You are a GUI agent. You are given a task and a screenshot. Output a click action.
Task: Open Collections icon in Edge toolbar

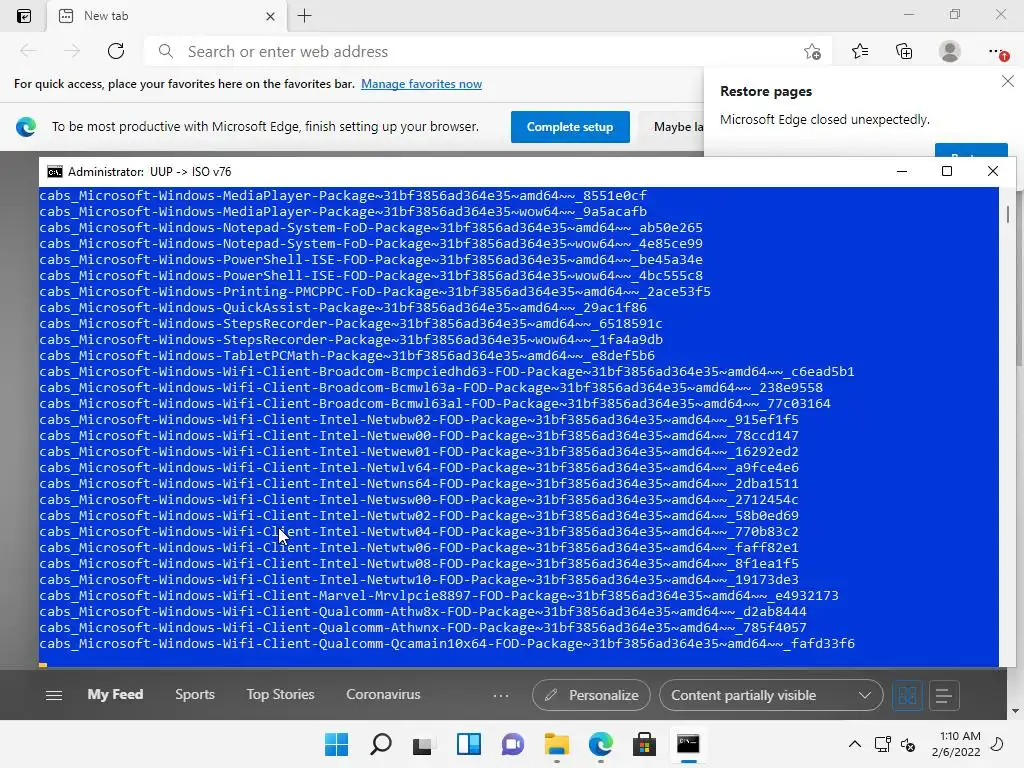pyautogui.click(x=904, y=51)
